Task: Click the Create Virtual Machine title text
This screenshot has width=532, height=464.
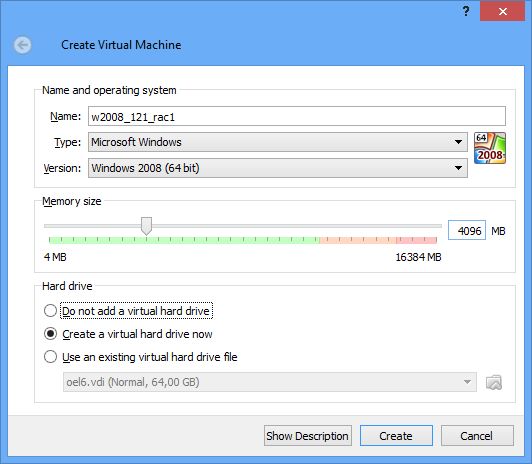Action: click(121, 45)
